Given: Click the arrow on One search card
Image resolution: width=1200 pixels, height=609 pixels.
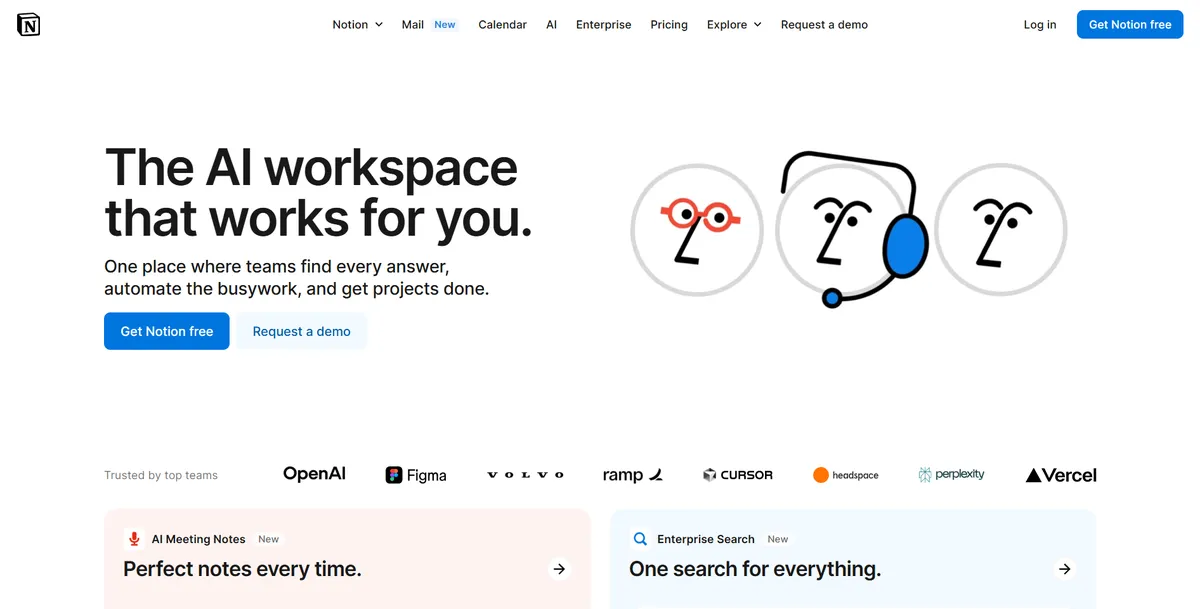Looking at the screenshot, I should point(1065,569).
